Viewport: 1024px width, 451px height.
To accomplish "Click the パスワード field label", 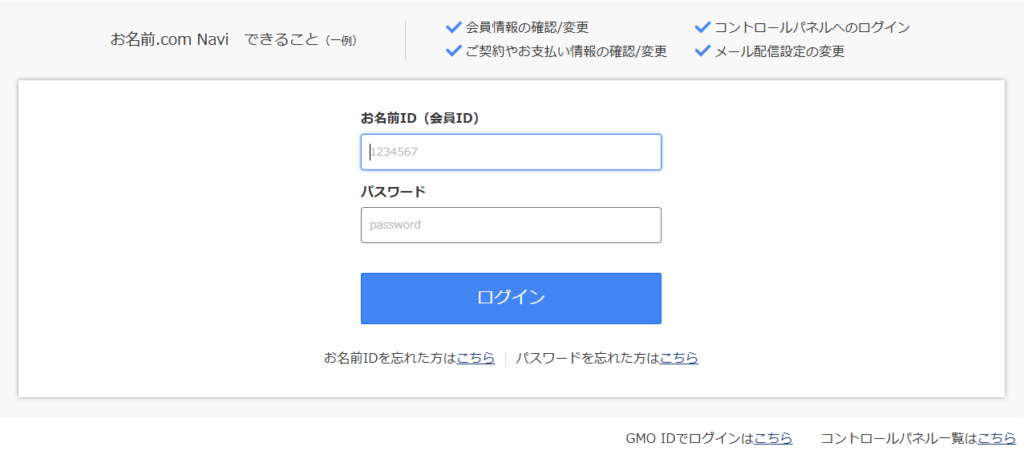I will pos(393,191).
